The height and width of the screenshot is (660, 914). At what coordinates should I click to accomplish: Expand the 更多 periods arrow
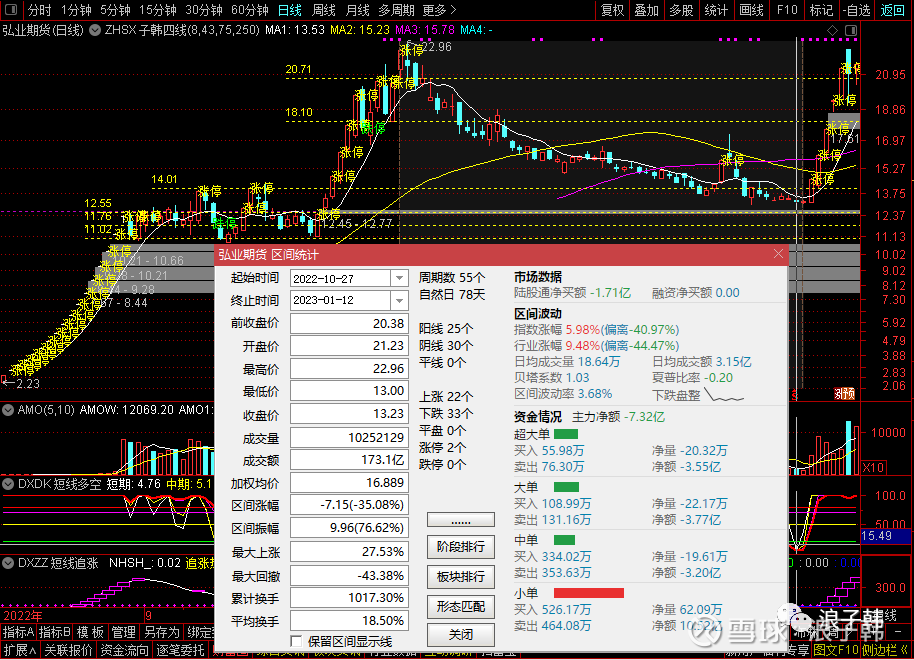pos(454,10)
